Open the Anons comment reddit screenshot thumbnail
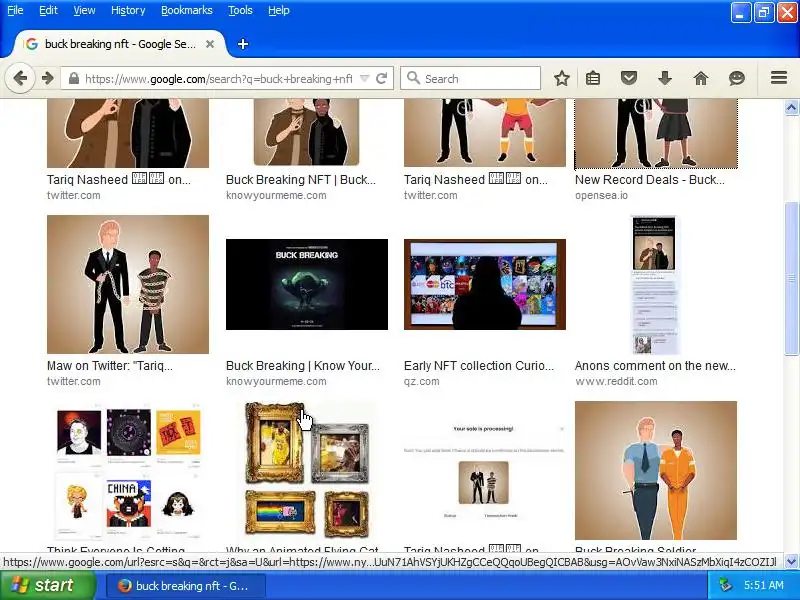 [x=655, y=284]
